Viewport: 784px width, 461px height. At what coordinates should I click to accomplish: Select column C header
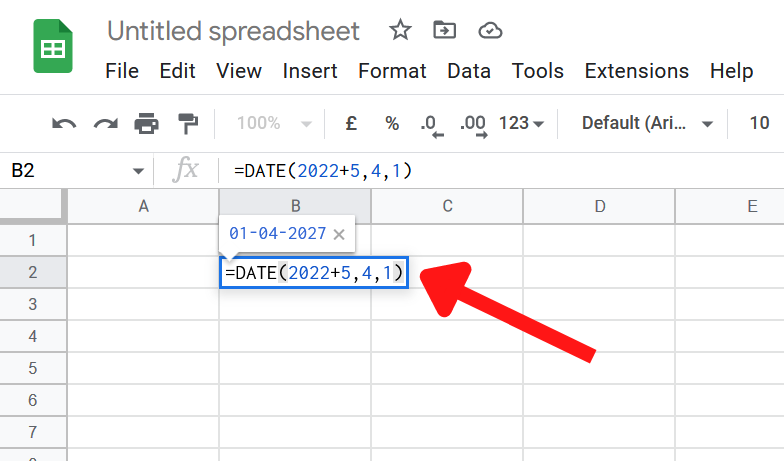[447, 206]
